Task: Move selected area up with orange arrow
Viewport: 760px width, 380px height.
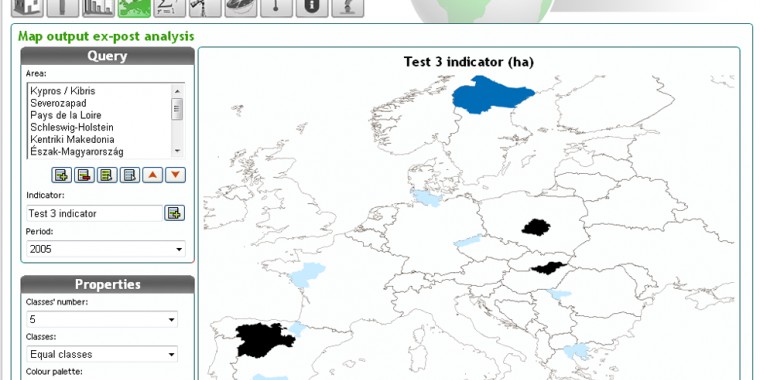Action: (153, 175)
